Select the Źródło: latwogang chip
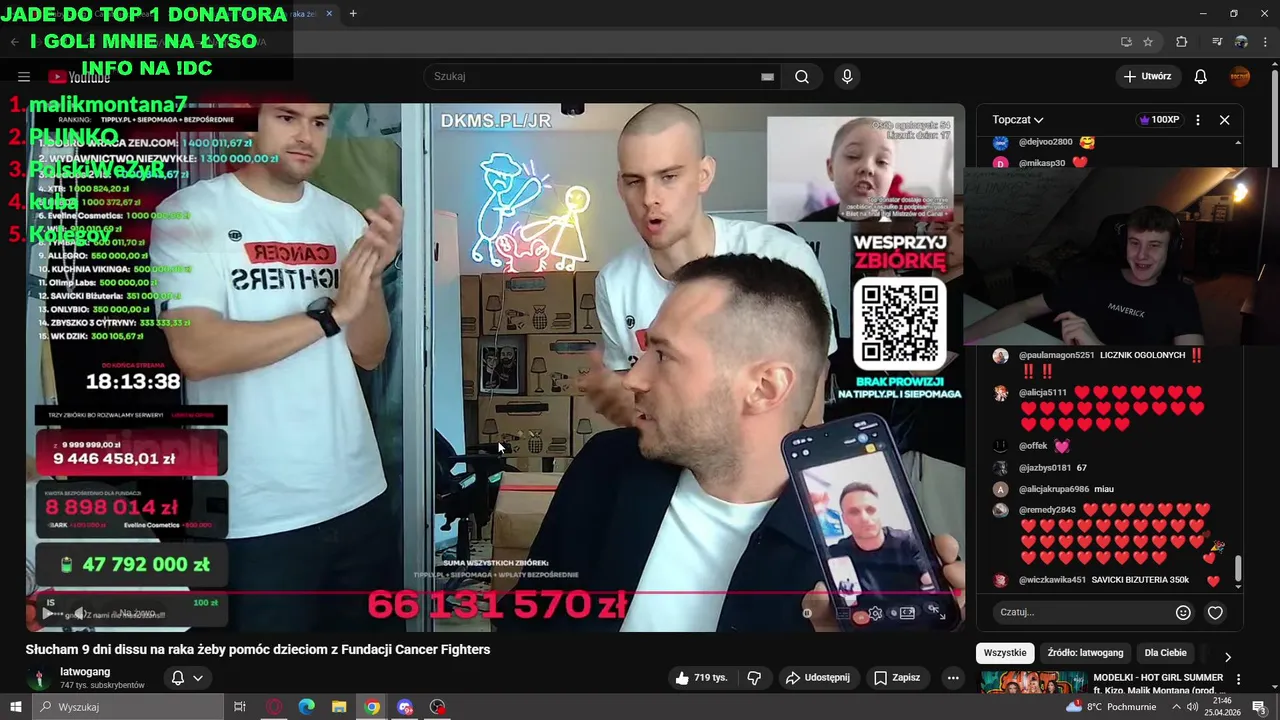Viewport: 1280px width, 720px height. pos(1085,653)
